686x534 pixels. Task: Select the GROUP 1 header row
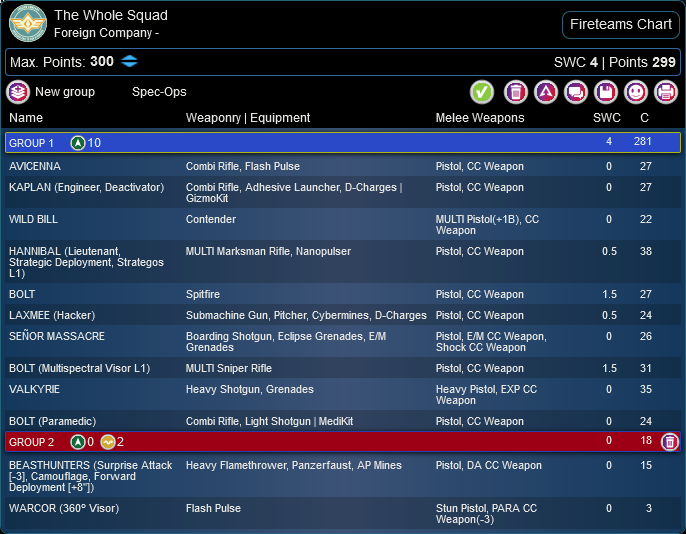tap(343, 143)
